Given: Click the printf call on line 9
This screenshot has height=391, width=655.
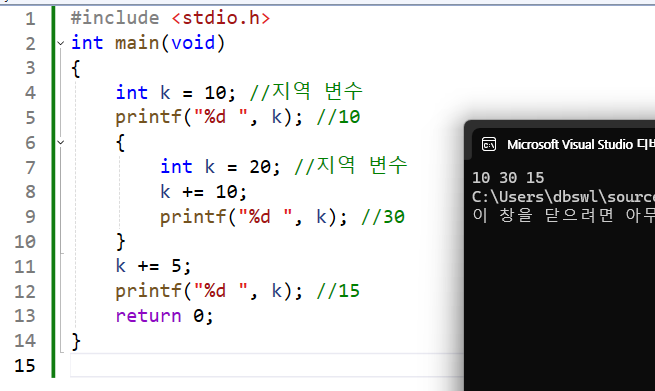Looking at the screenshot, I should click(254, 217).
